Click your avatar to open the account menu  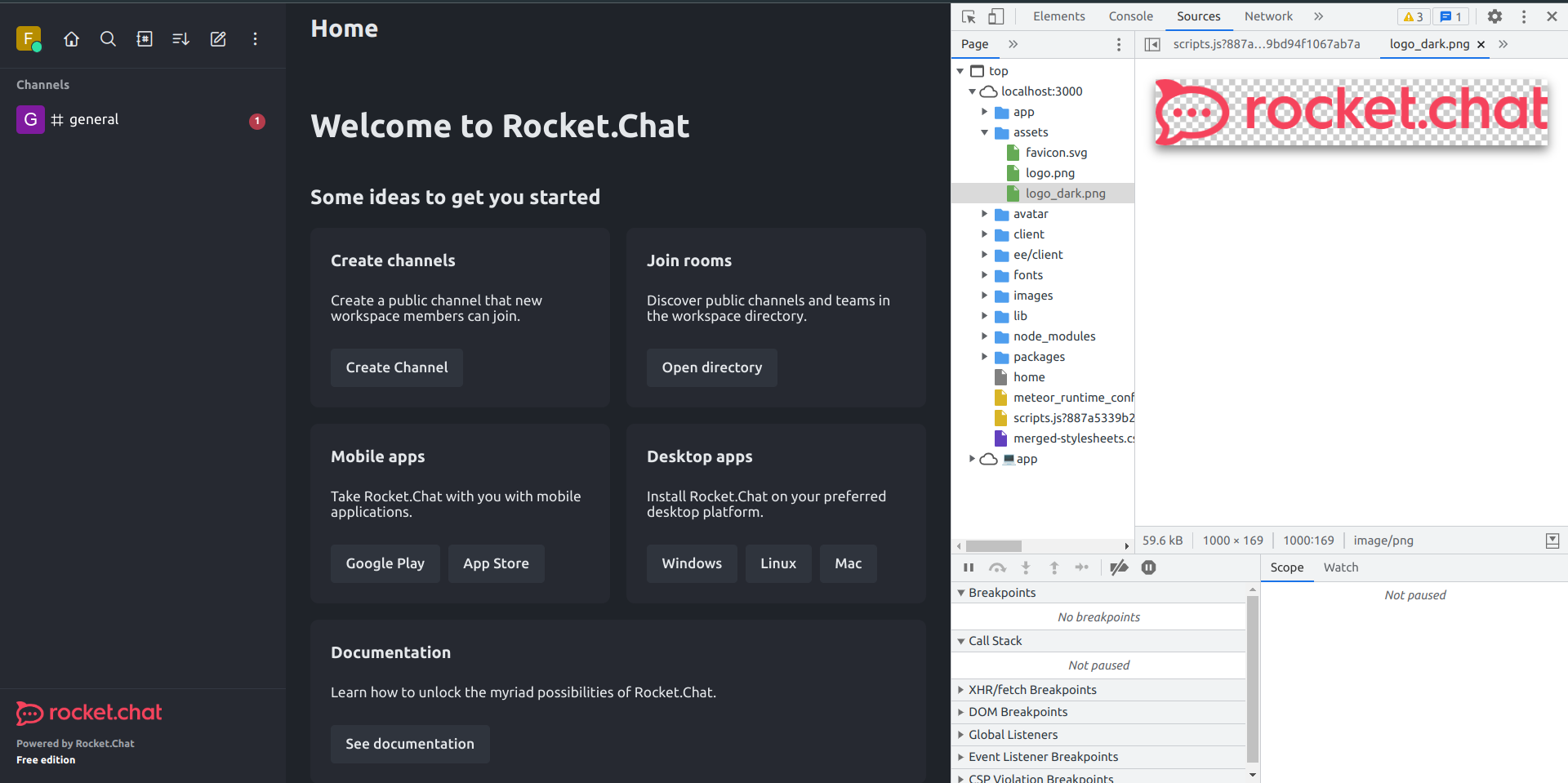[x=29, y=38]
